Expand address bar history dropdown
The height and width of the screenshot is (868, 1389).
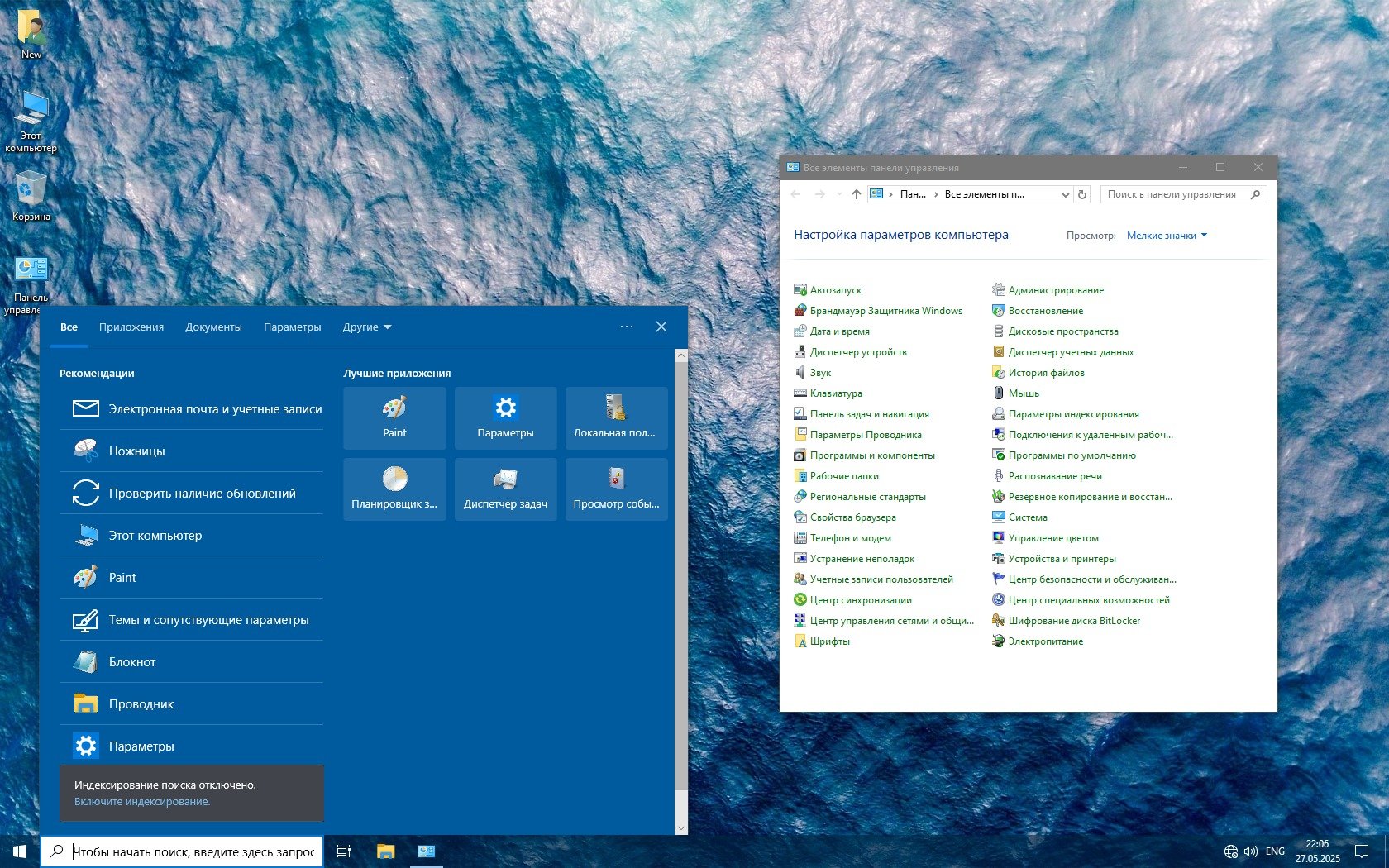tap(1065, 194)
